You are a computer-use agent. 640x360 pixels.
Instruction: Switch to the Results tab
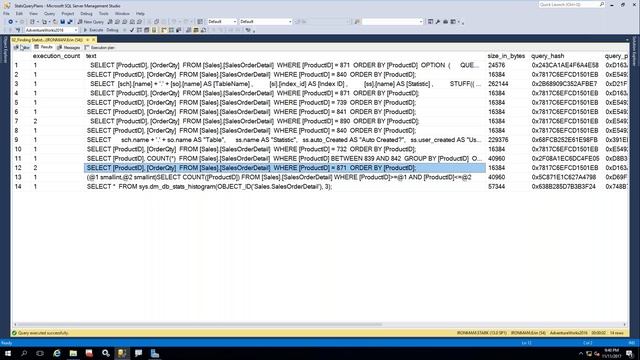(44, 48)
